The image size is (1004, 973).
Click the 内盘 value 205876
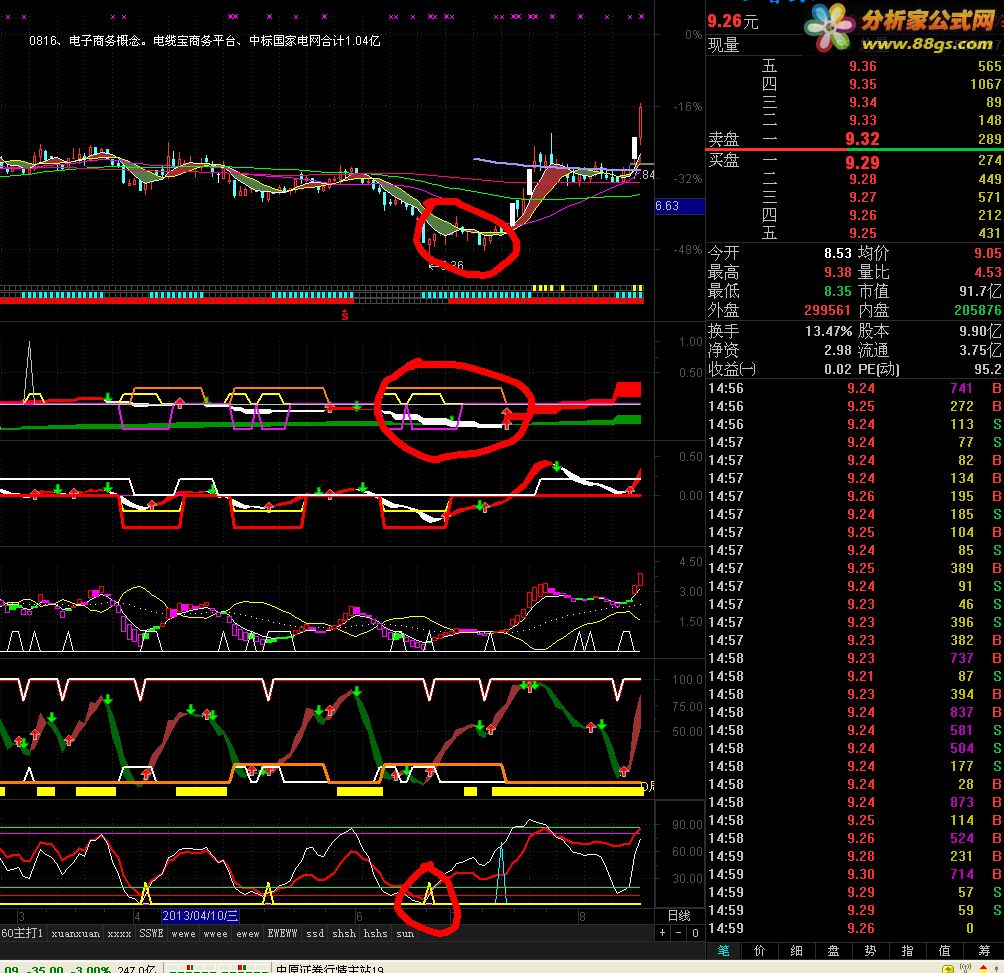click(978, 310)
